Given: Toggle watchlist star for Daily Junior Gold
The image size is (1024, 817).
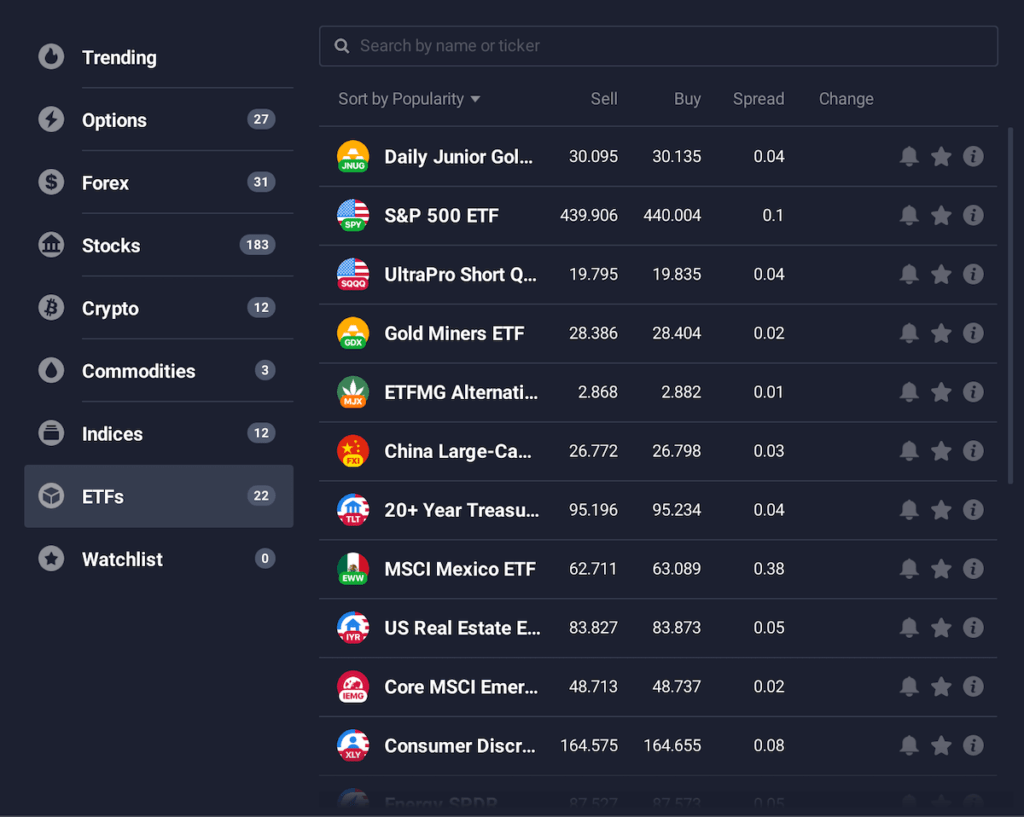Looking at the screenshot, I should 941,156.
